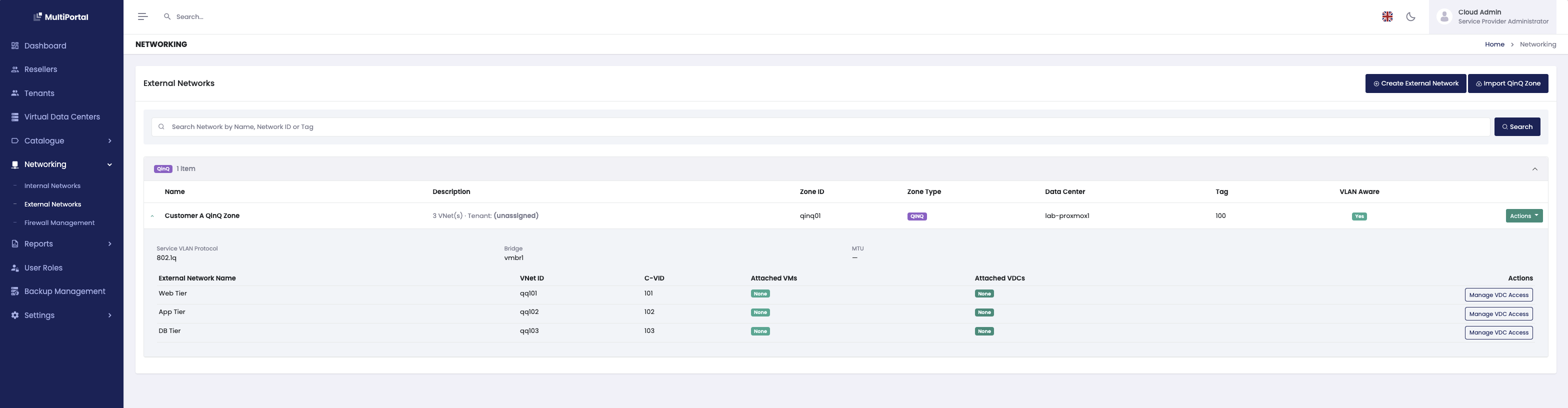Expand the Settings menu chevron

(109, 315)
